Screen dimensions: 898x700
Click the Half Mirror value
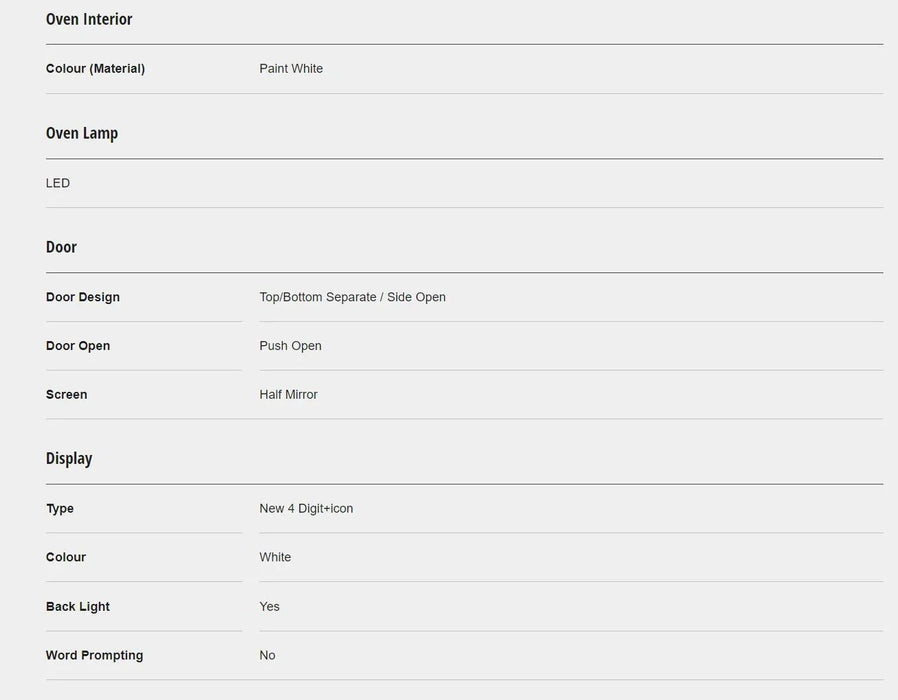point(288,395)
